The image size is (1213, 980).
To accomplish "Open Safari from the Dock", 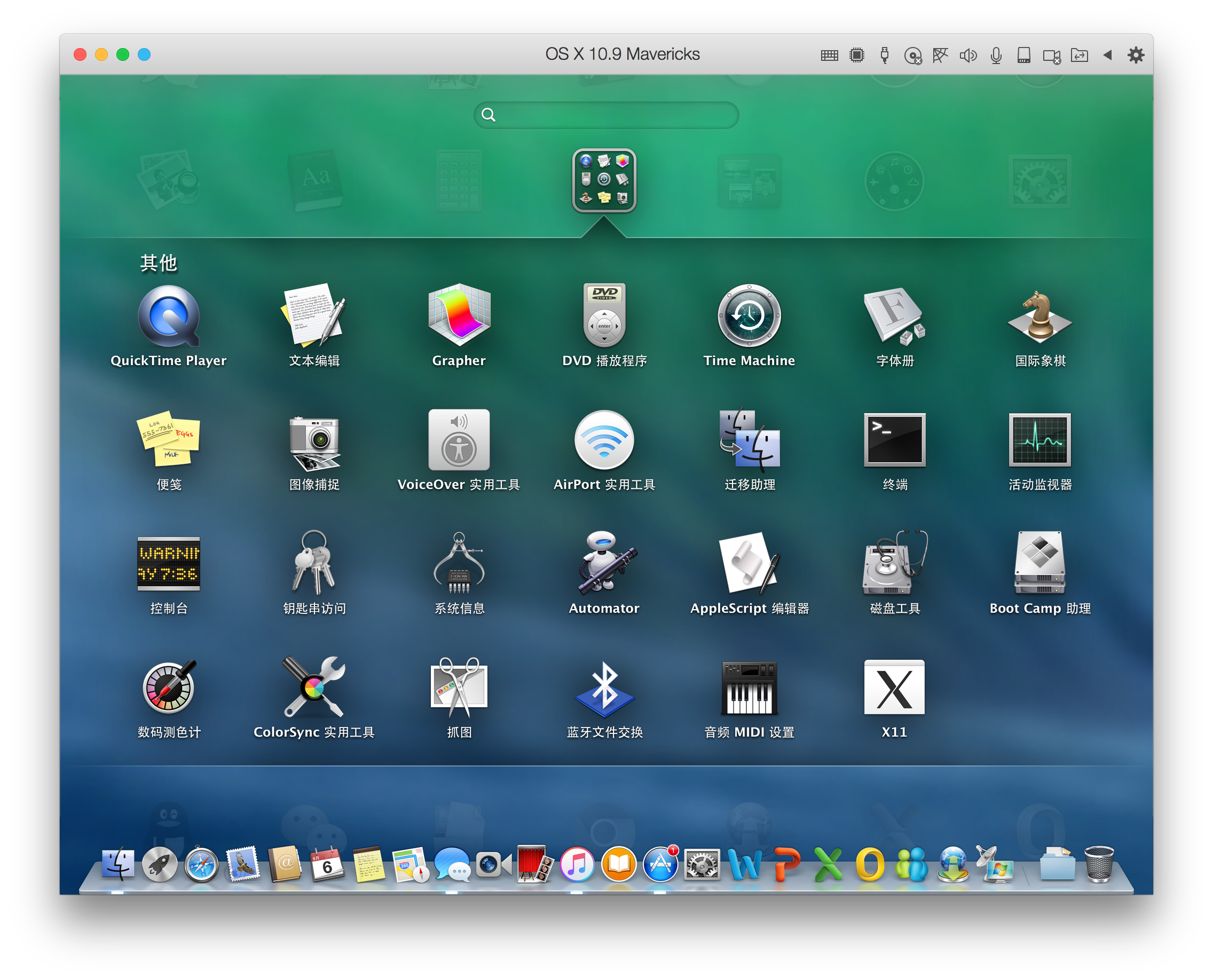I will [201, 865].
